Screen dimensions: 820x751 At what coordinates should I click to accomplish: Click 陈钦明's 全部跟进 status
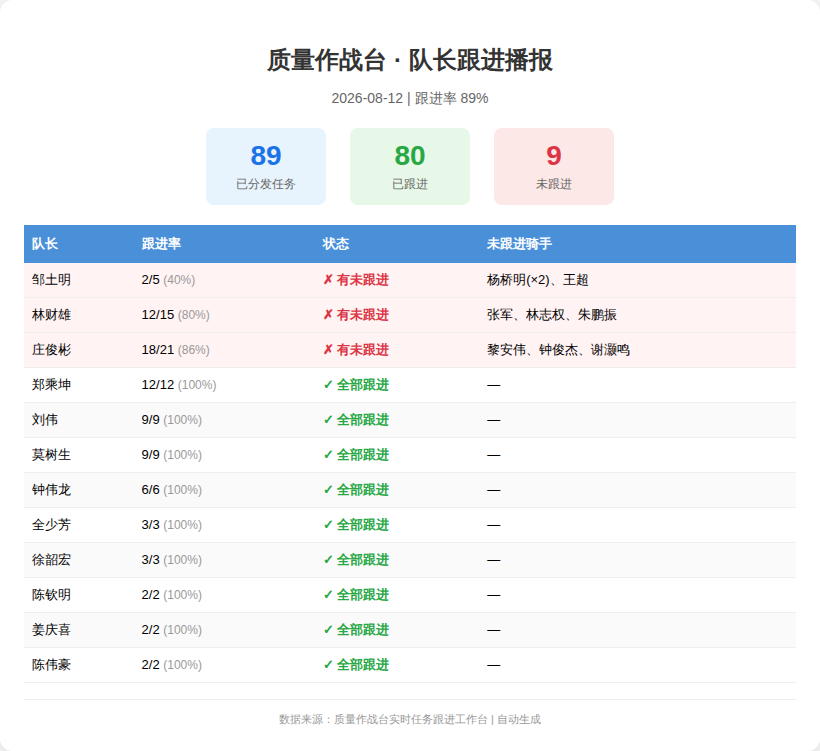[x=356, y=595]
